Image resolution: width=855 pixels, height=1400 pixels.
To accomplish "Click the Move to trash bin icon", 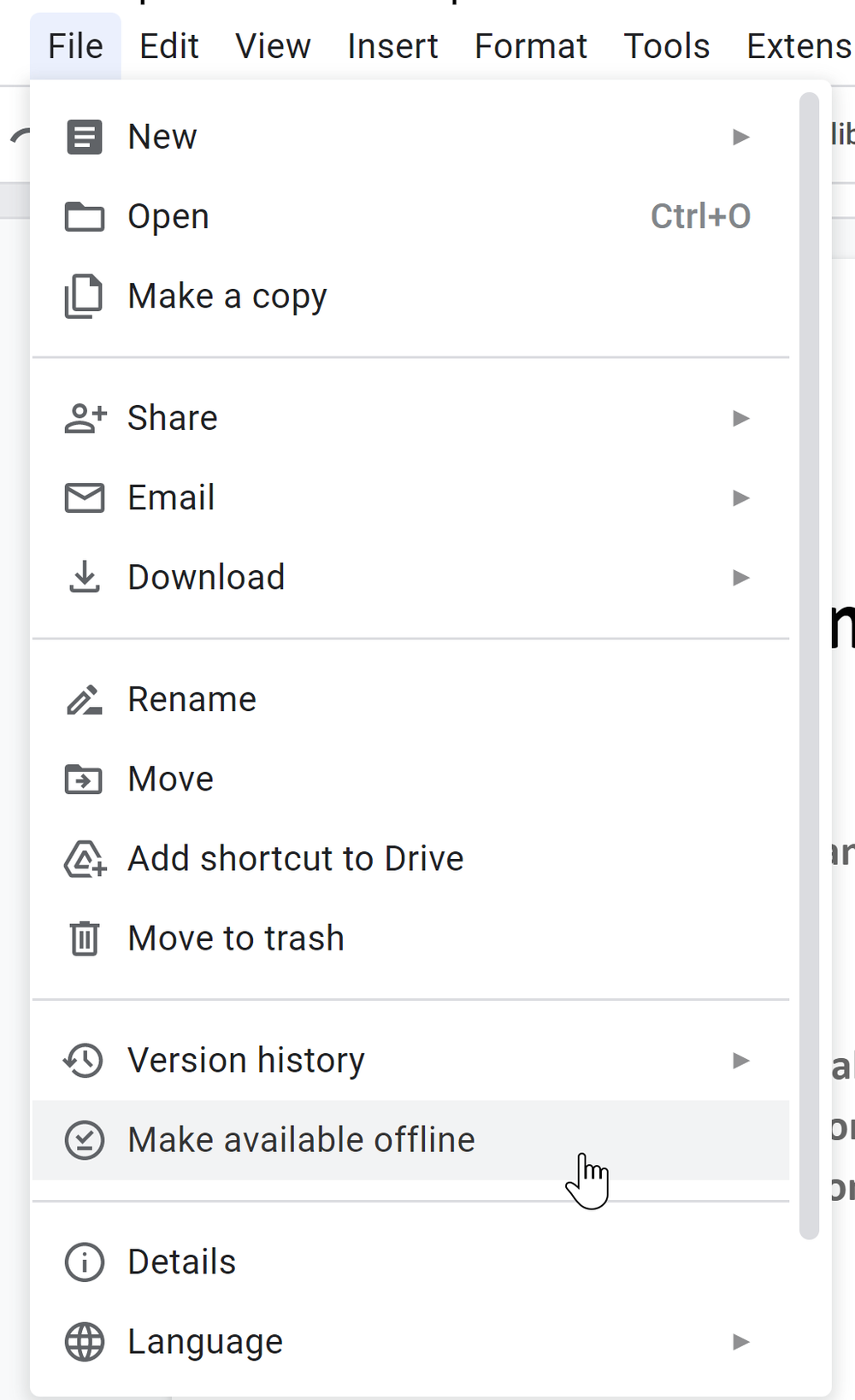I will (85, 938).
